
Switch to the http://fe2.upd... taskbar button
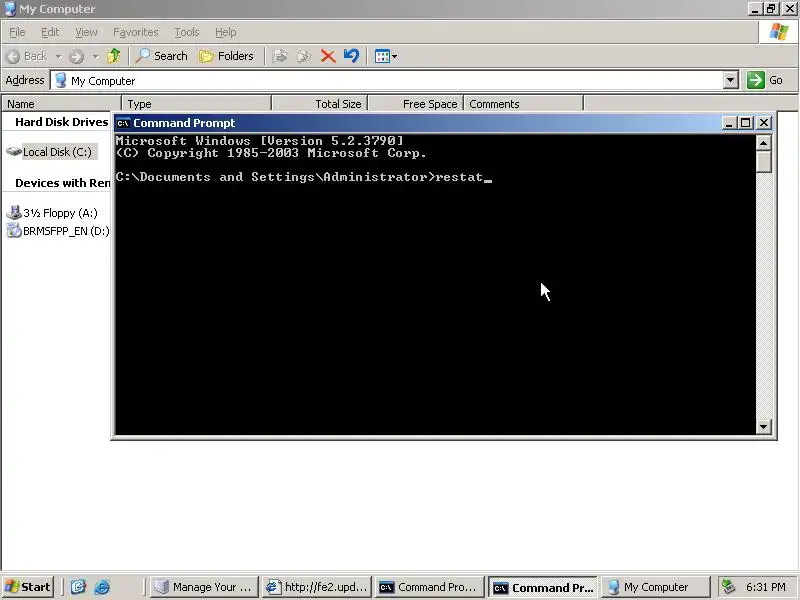[316, 587]
